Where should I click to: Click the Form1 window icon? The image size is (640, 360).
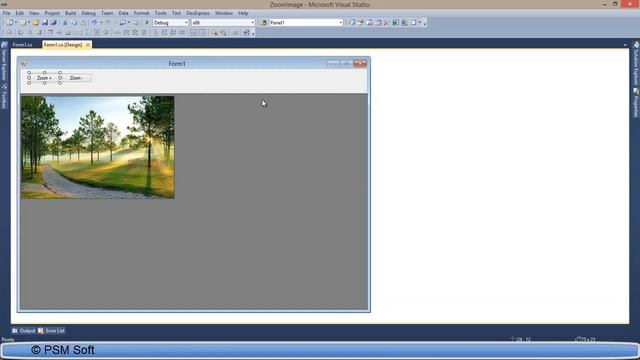[x=24, y=63]
